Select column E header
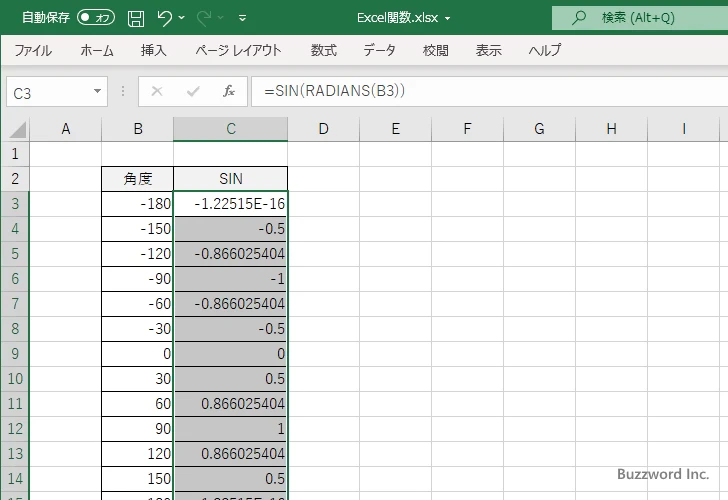The image size is (728, 500). tap(395, 129)
